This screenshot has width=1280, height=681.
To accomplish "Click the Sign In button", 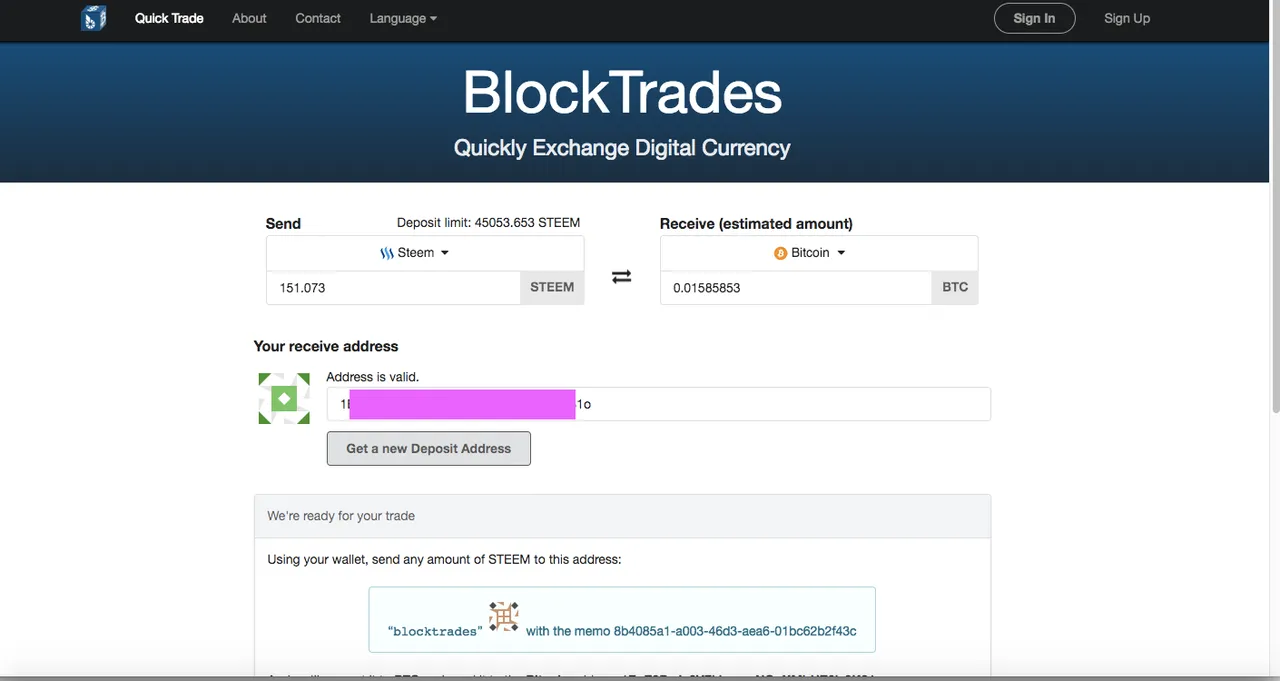I will click(1034, 18).
